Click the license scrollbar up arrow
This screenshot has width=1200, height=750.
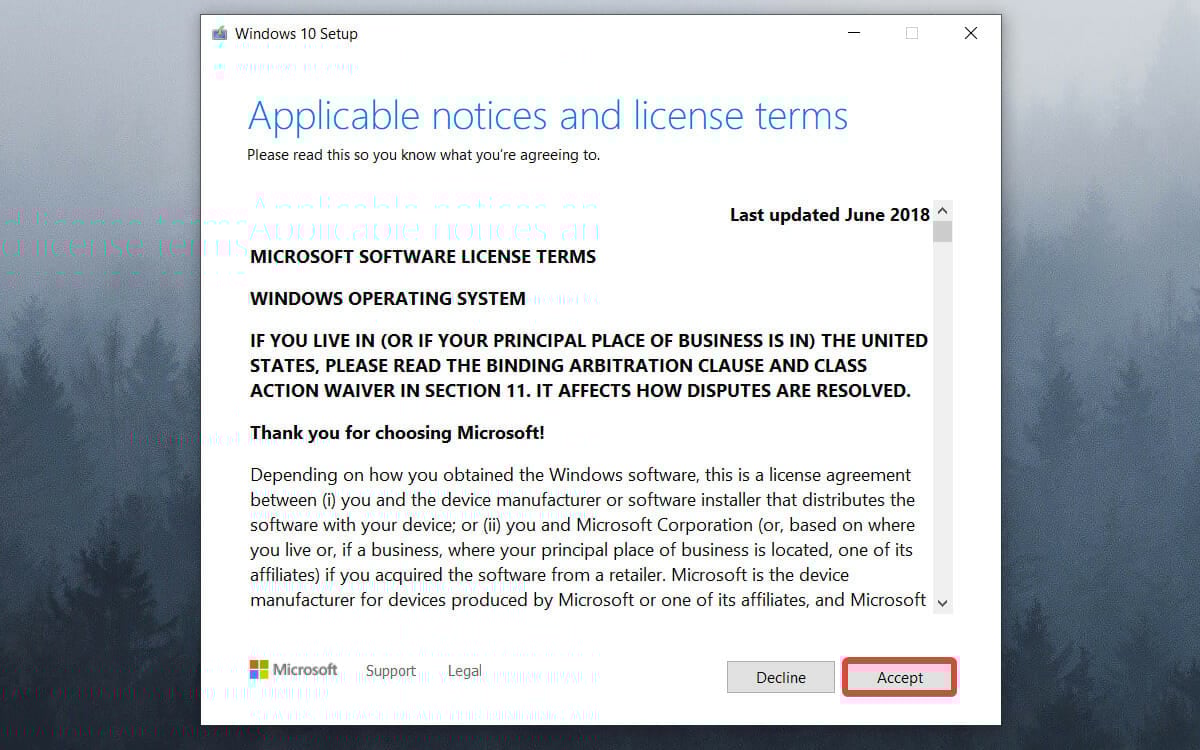pos(942,212)
